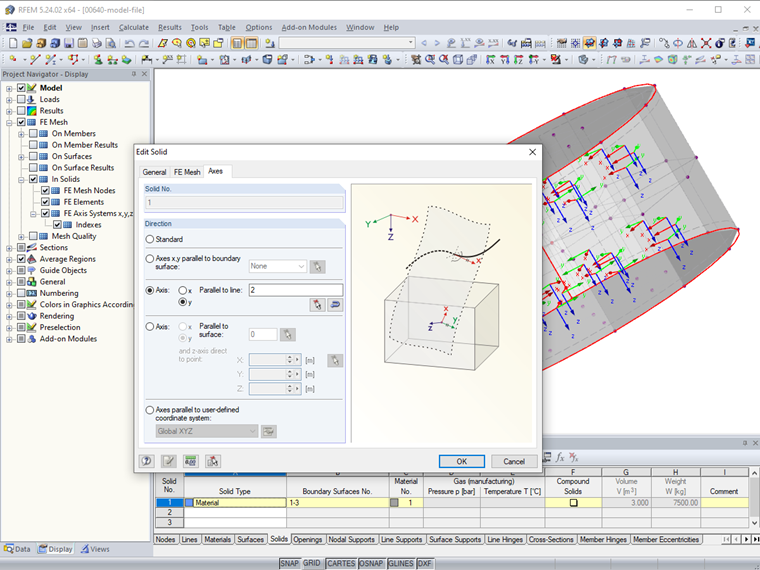Pick line graphically next to Parallel to line
This screenshot has height=570, width=760.
pyautogui.click(x=317, y=305)
